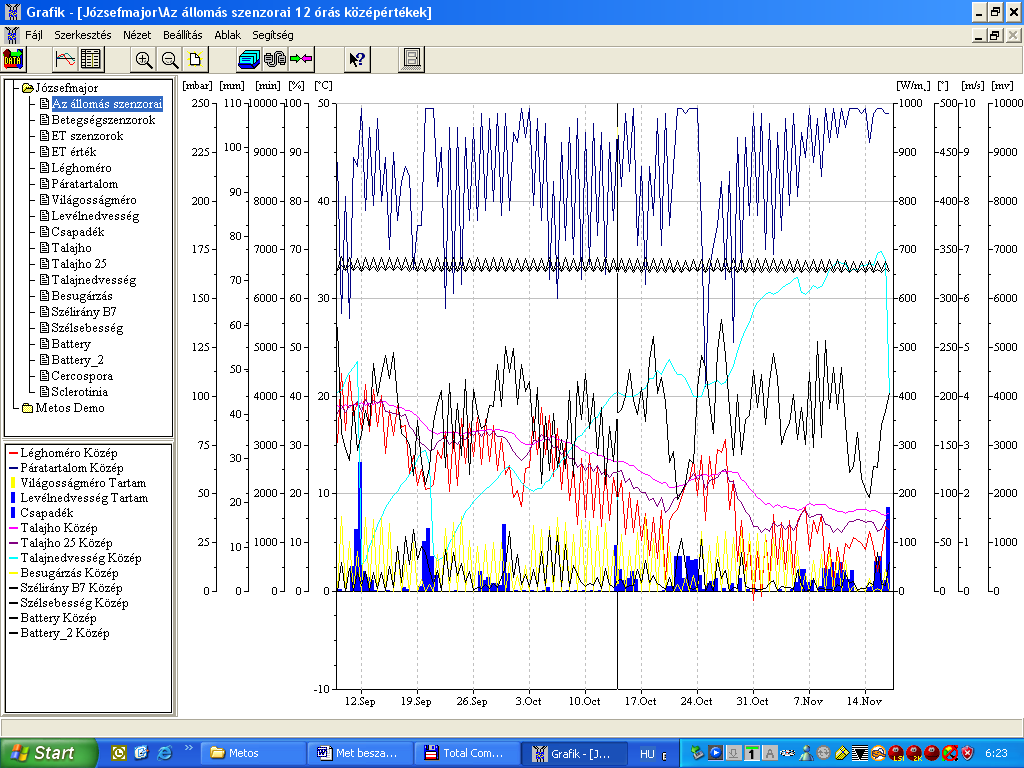The image size is (1024, 768).
Task: Switch to graph view toolbar icon
Action: tap(65, 60)
